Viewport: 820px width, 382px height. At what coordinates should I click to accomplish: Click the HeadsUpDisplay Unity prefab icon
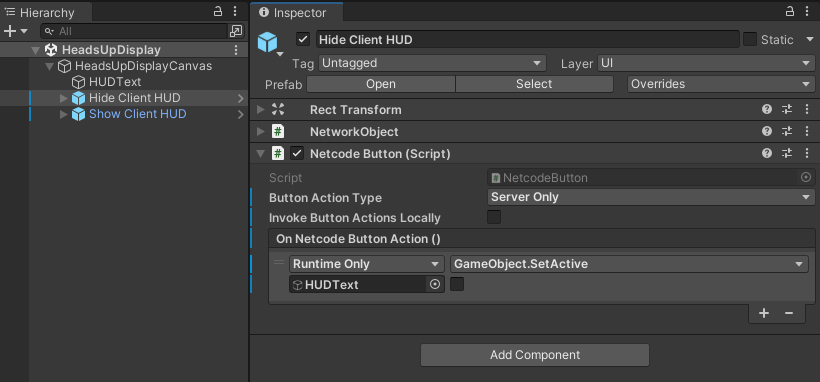51,50
